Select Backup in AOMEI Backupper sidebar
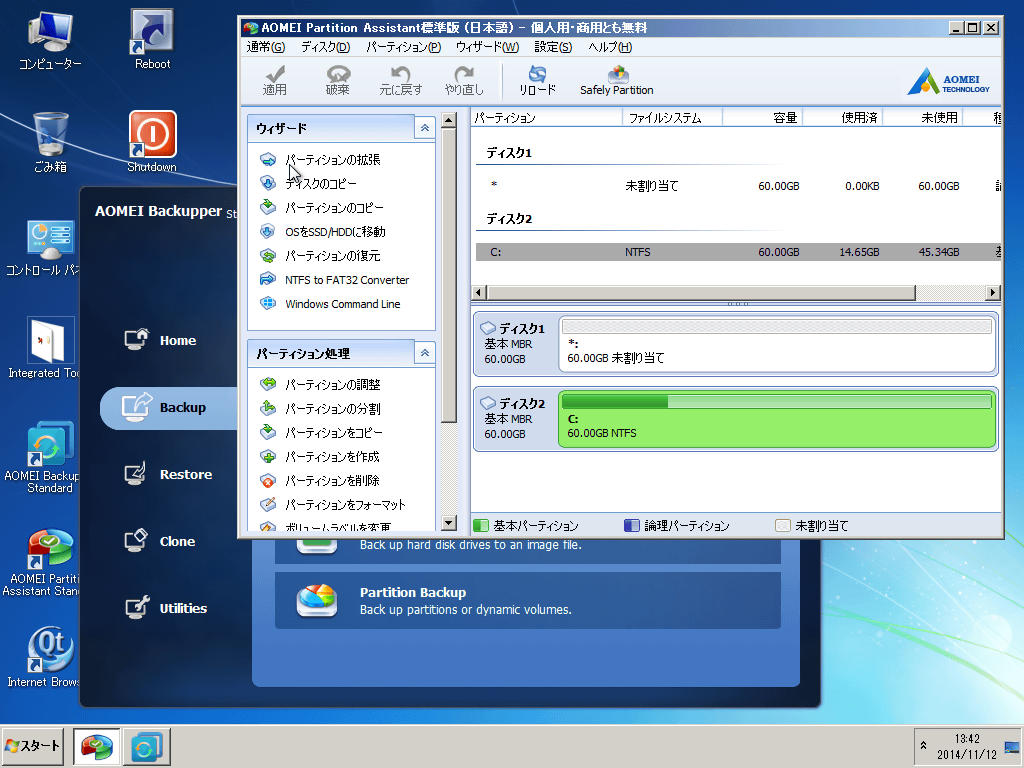The height and width of the screenshot is (768, 1024). [x=168, y=408]
